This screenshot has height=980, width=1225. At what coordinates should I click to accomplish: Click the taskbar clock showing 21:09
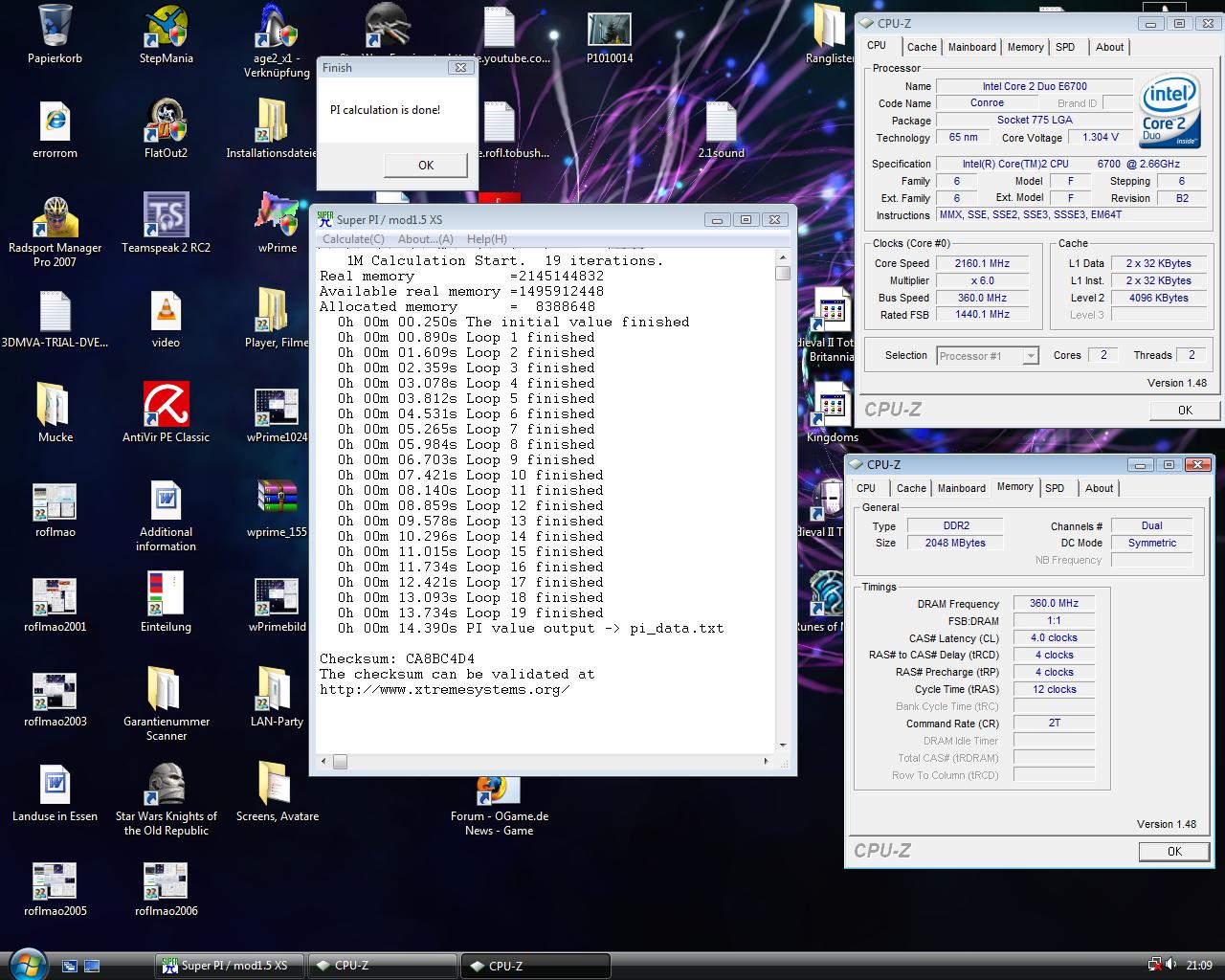click(x=1199, y=966)
